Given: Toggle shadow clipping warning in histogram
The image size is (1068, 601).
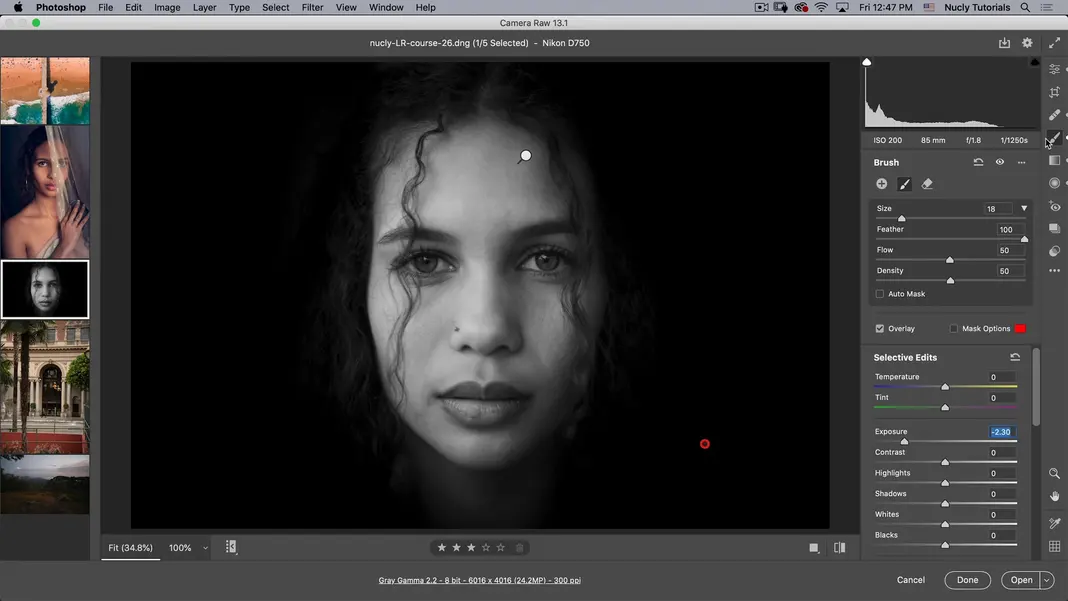Looking at the screenshot, I should coord(866,62).
